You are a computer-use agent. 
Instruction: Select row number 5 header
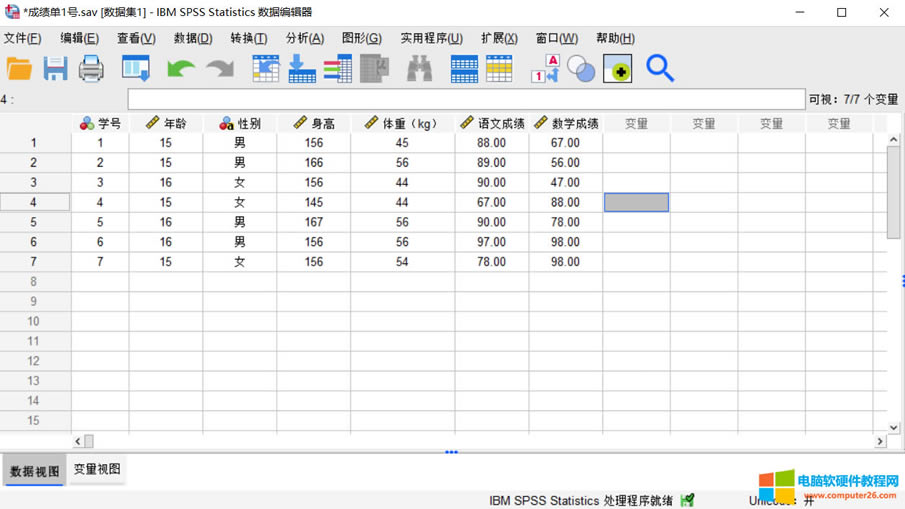point(34,222)
